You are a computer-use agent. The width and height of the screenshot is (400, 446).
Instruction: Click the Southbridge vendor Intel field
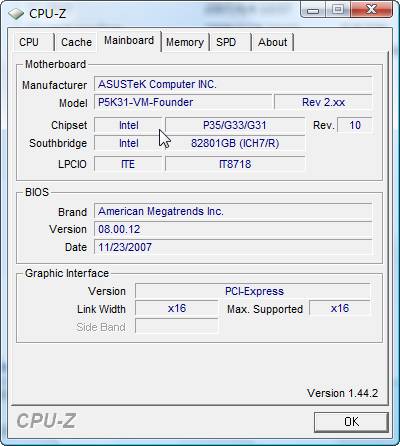click(129, 143)
